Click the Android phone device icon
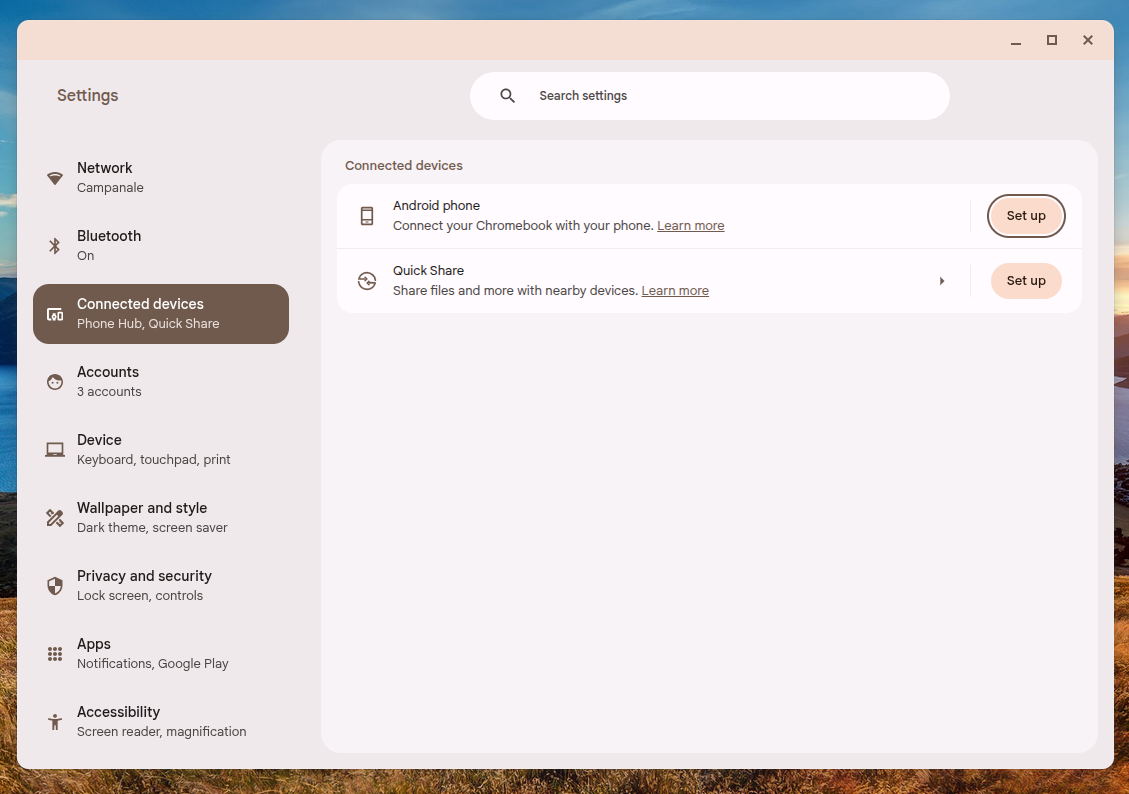 coord(366,216)
